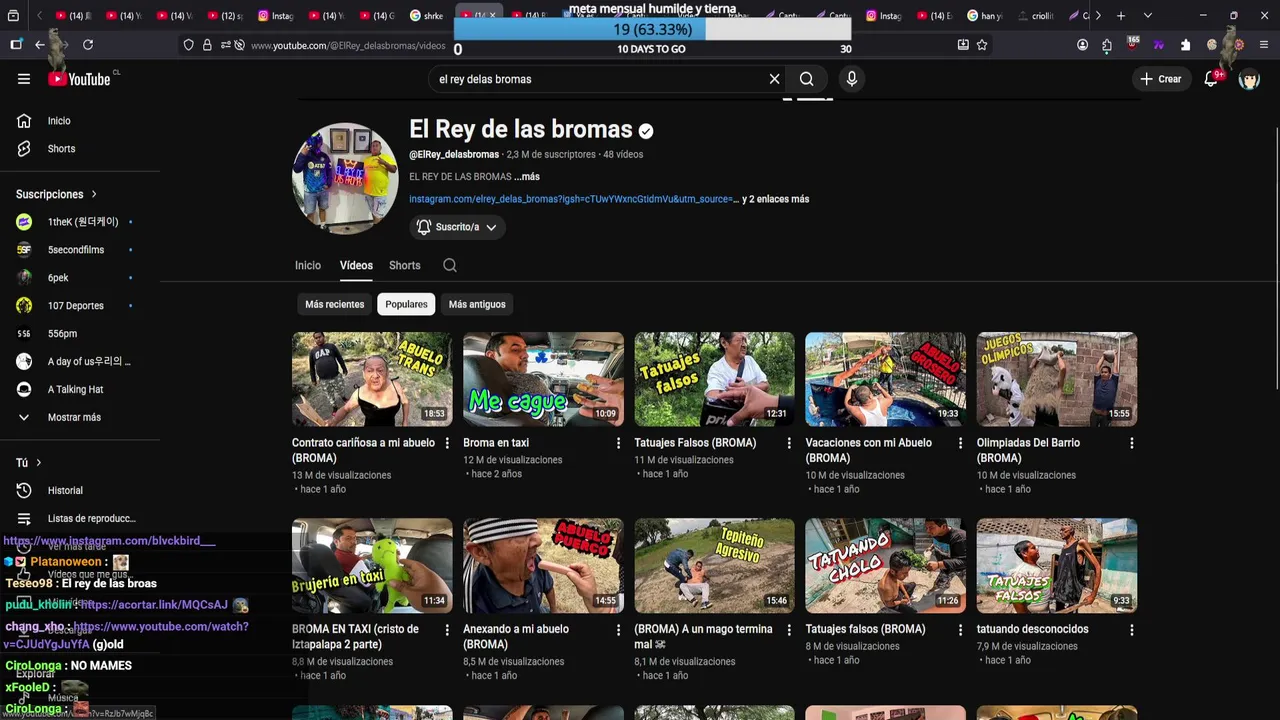
Task: Click the browser address bar URL
Action: pyautogui.click(x=348, y=46)
